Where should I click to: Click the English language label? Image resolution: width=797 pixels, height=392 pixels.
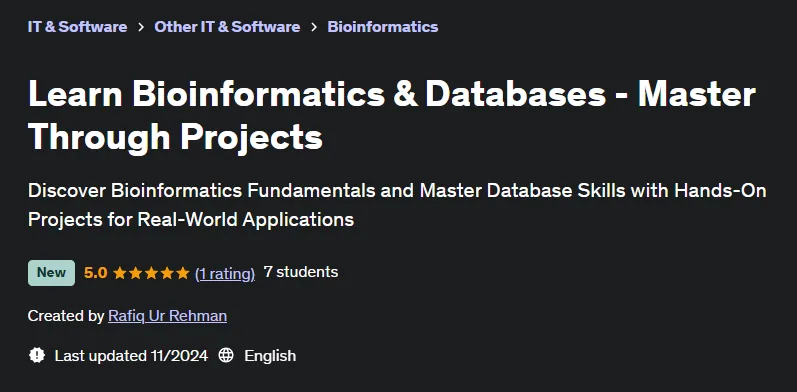point(270,355)
